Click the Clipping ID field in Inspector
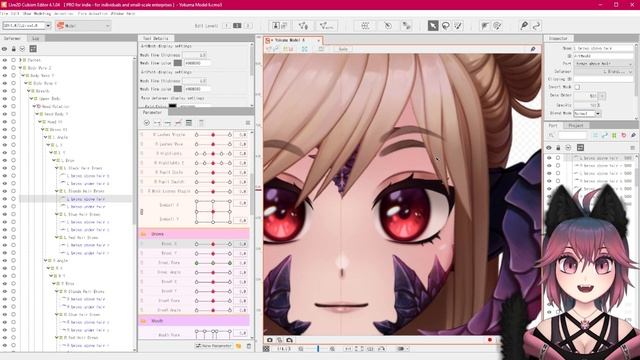 point(603,79)
